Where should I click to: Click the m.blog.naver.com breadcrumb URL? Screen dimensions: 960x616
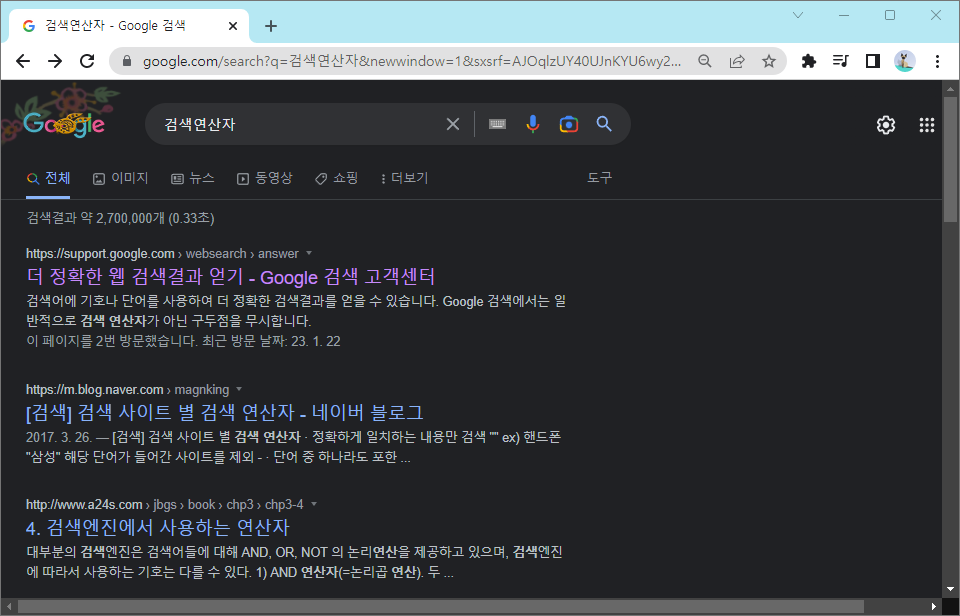pos(127,389)
